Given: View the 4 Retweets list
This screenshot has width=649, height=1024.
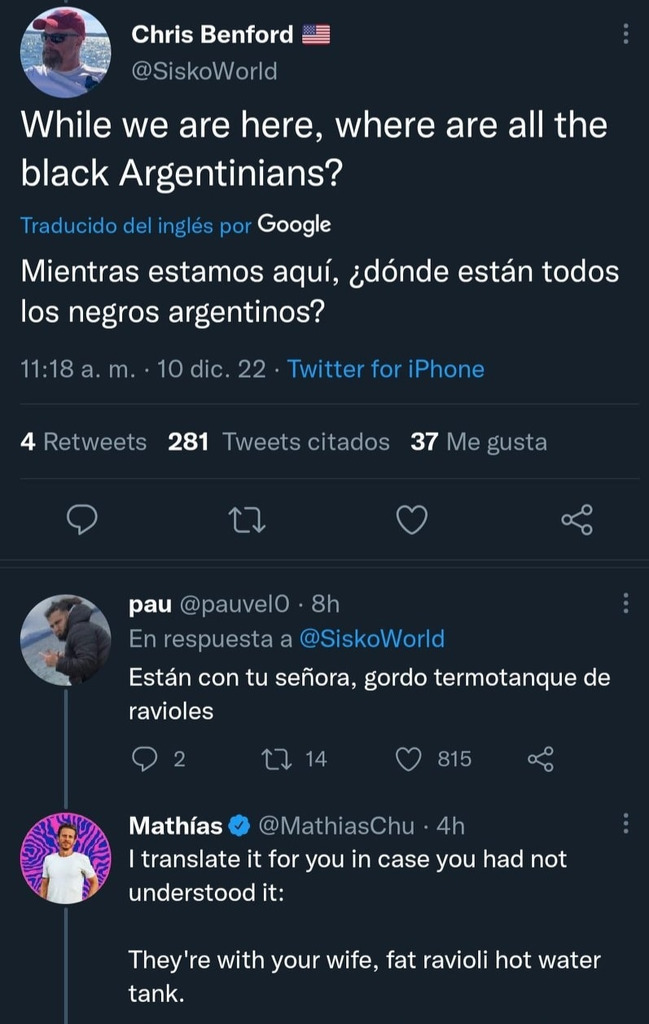Looking at the screenshot, I should point(84,442).
